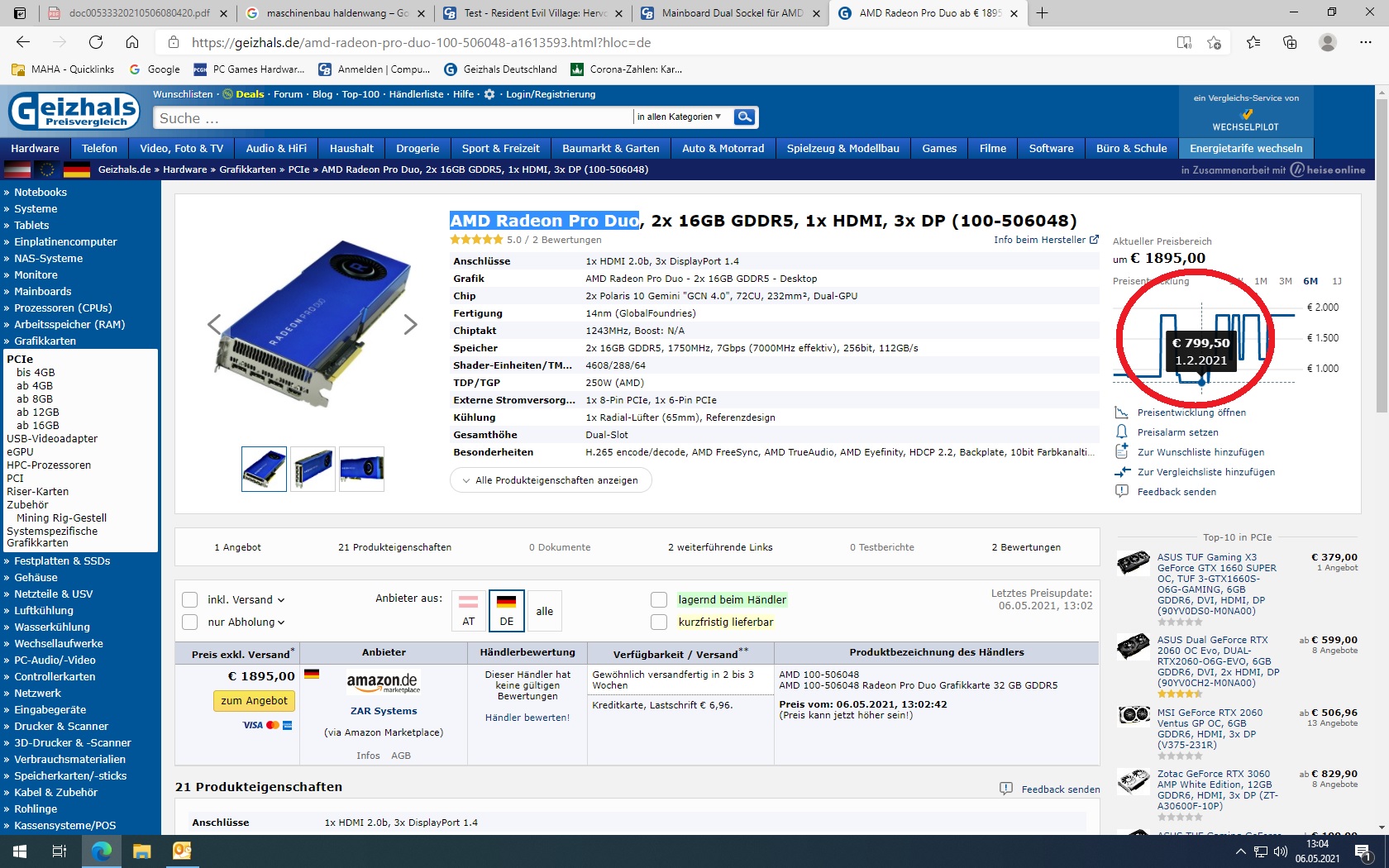Expand the Netzteile & USV category
The height and width of the screenshot is (868, 1389).
click(53, 594)
